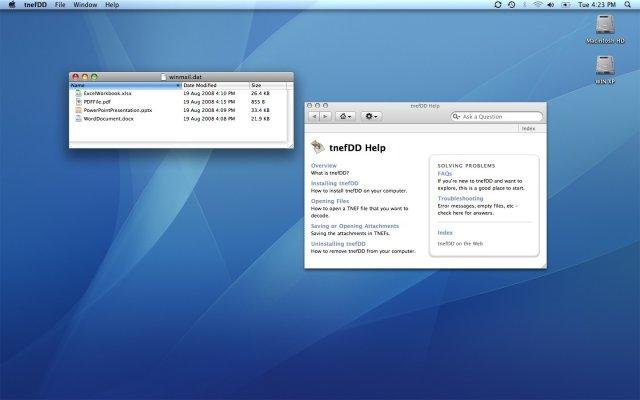The width and height of the screenshot is (640, 400).
Task: Go back in tnefDD Help viewer
Action: [x=314, y=116]
